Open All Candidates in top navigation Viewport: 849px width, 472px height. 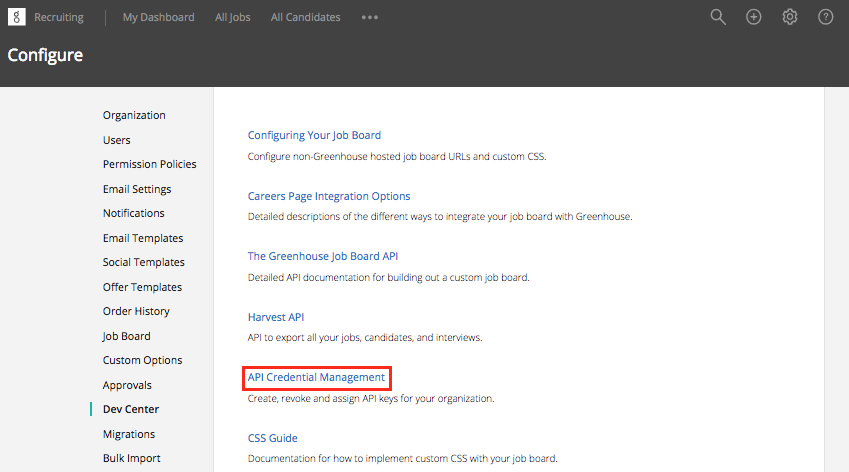point(305,17)
